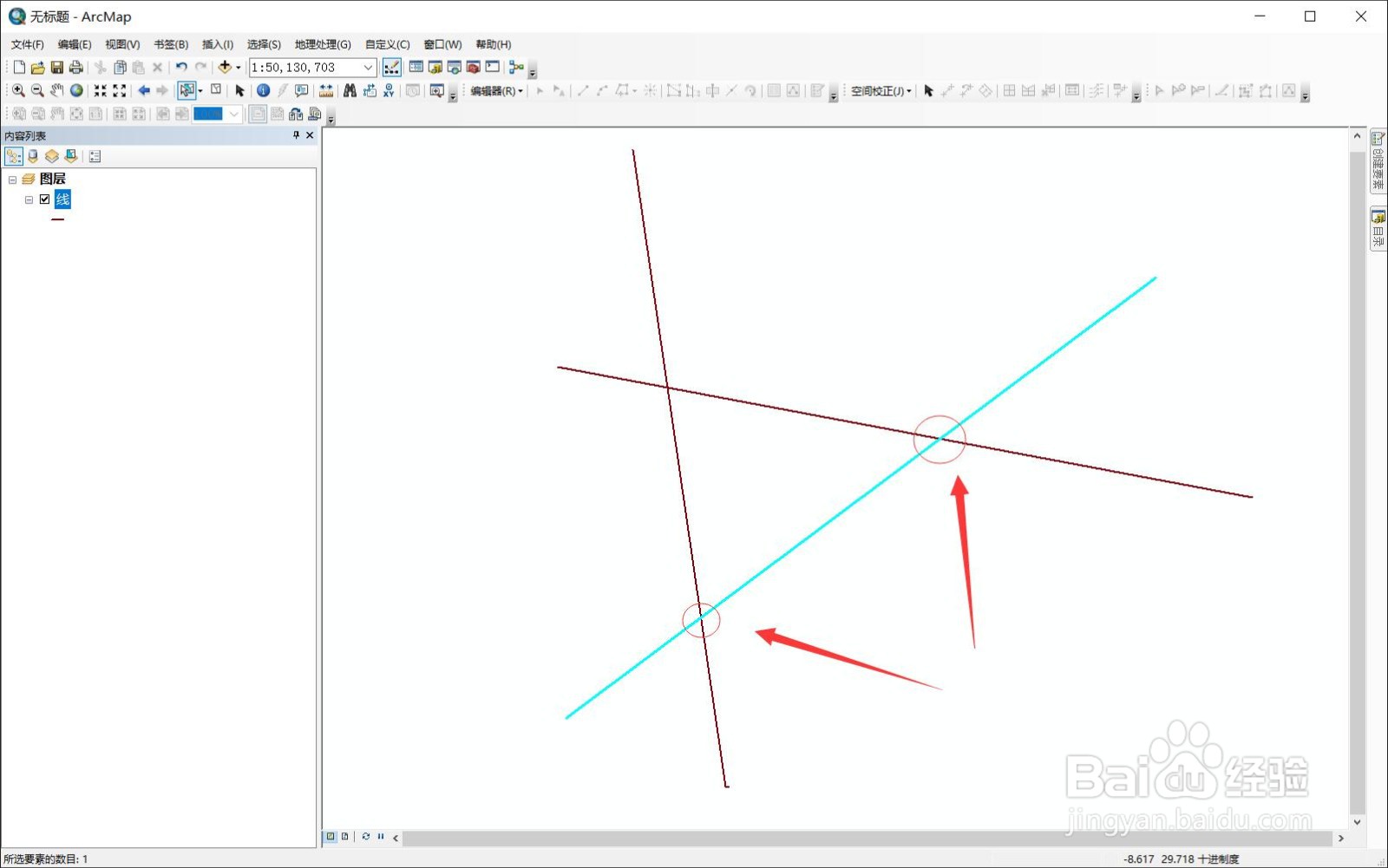Save the map document
The image size is (1388, 868).
pyautogui.click(x=56, y=68)
